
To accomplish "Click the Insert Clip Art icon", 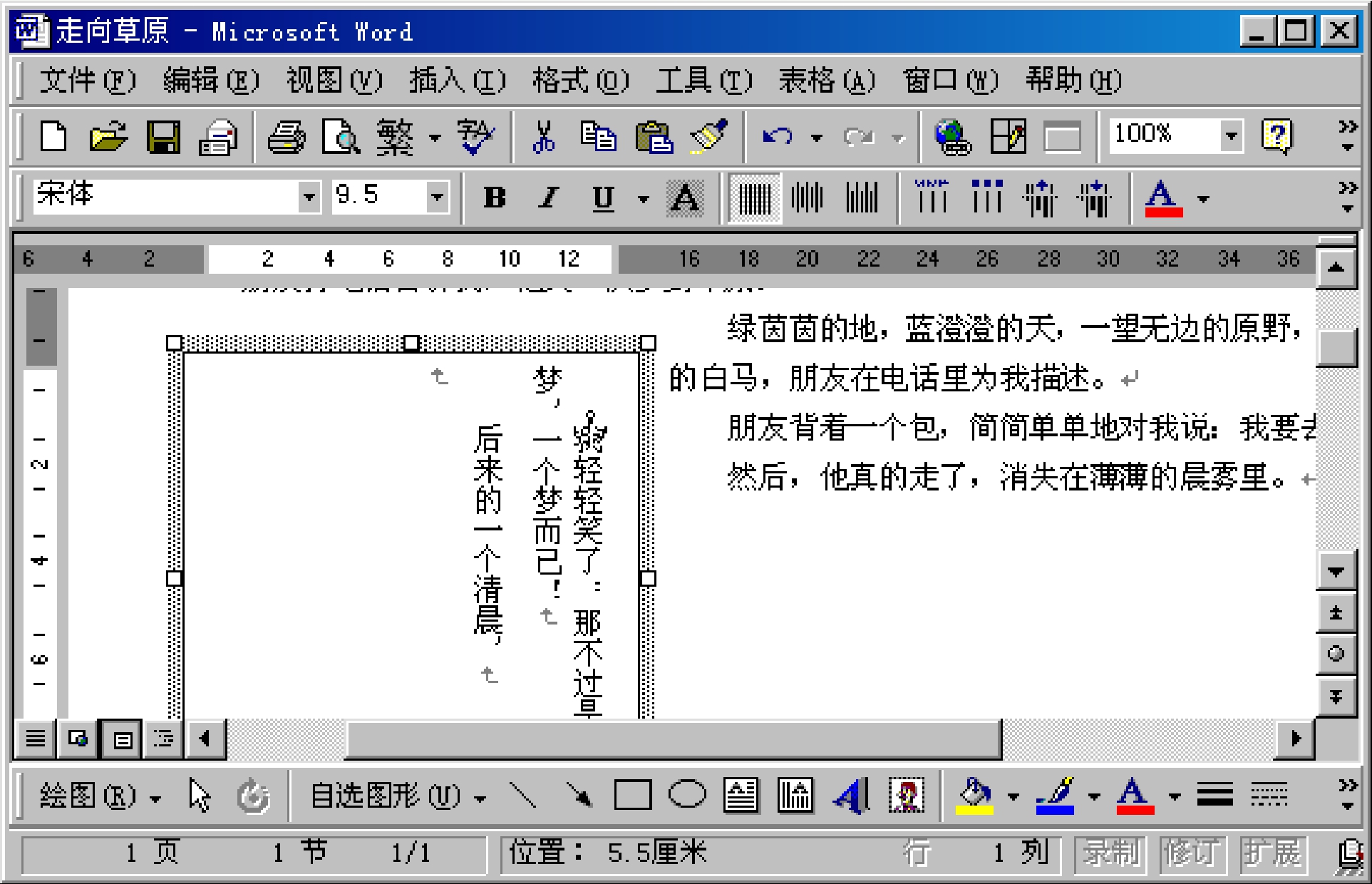I will [906, 796].
